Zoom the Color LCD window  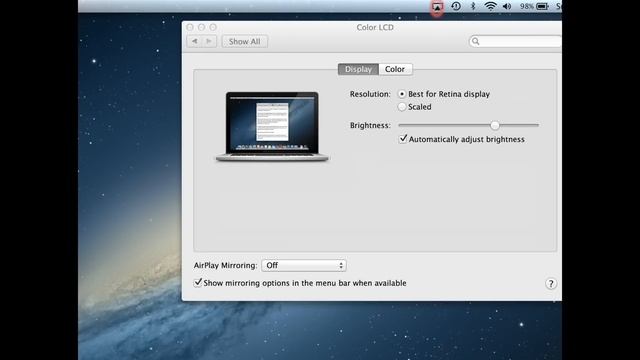click(x=213, y=27)
